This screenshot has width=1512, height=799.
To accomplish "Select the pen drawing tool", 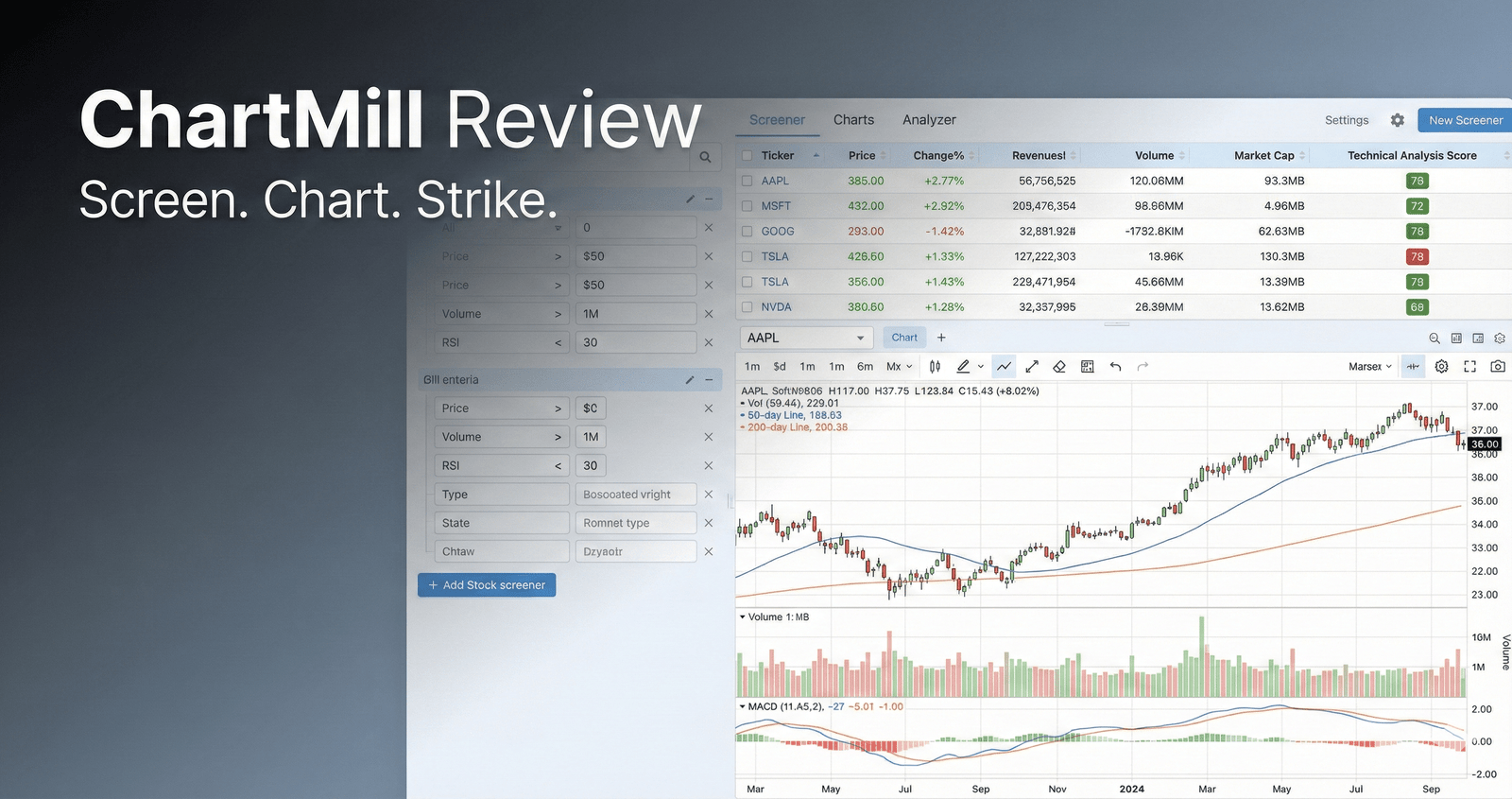I will pos(963,367).
